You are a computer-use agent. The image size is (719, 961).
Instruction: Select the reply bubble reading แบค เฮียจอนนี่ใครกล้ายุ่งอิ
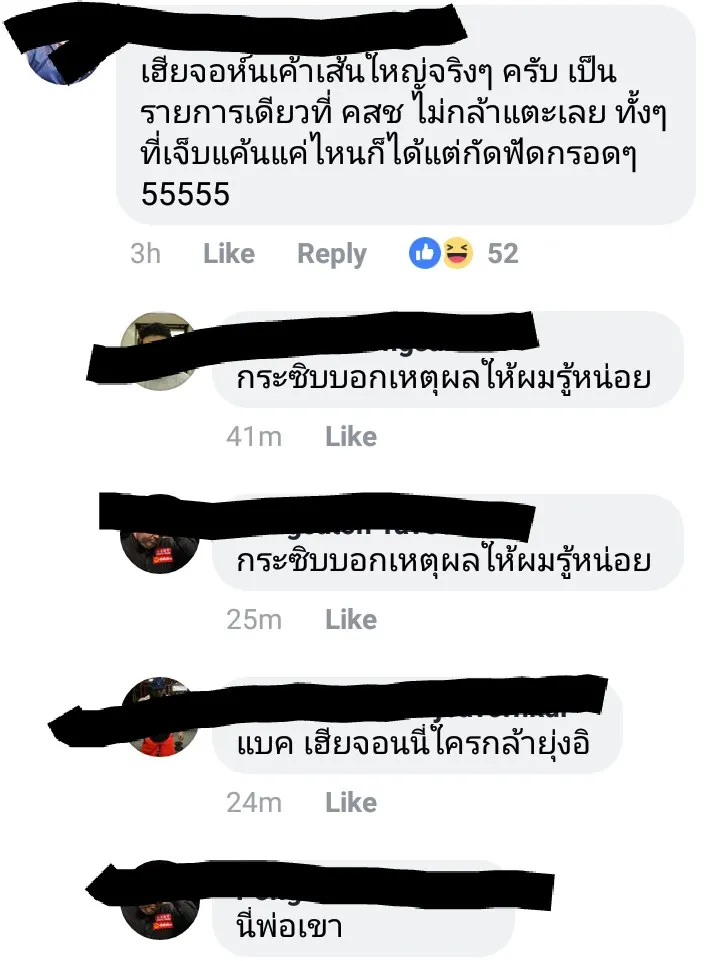[x=417, y=726]
